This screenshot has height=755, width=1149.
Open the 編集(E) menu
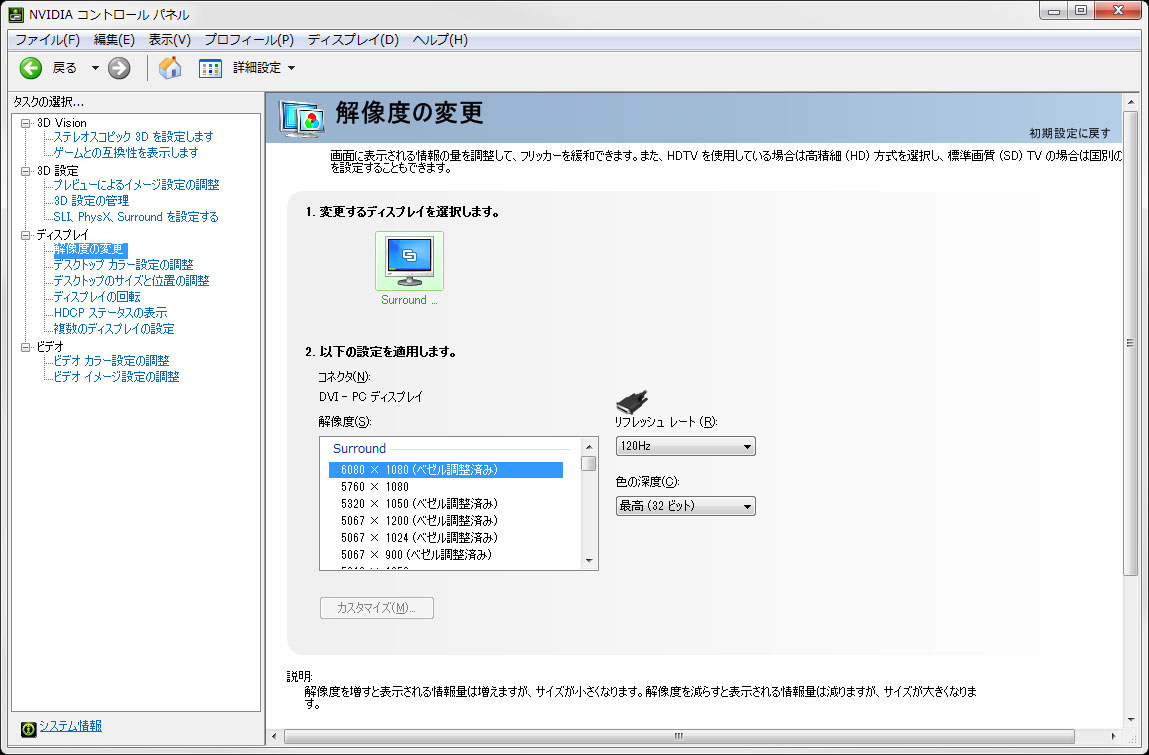coord(114,40)
